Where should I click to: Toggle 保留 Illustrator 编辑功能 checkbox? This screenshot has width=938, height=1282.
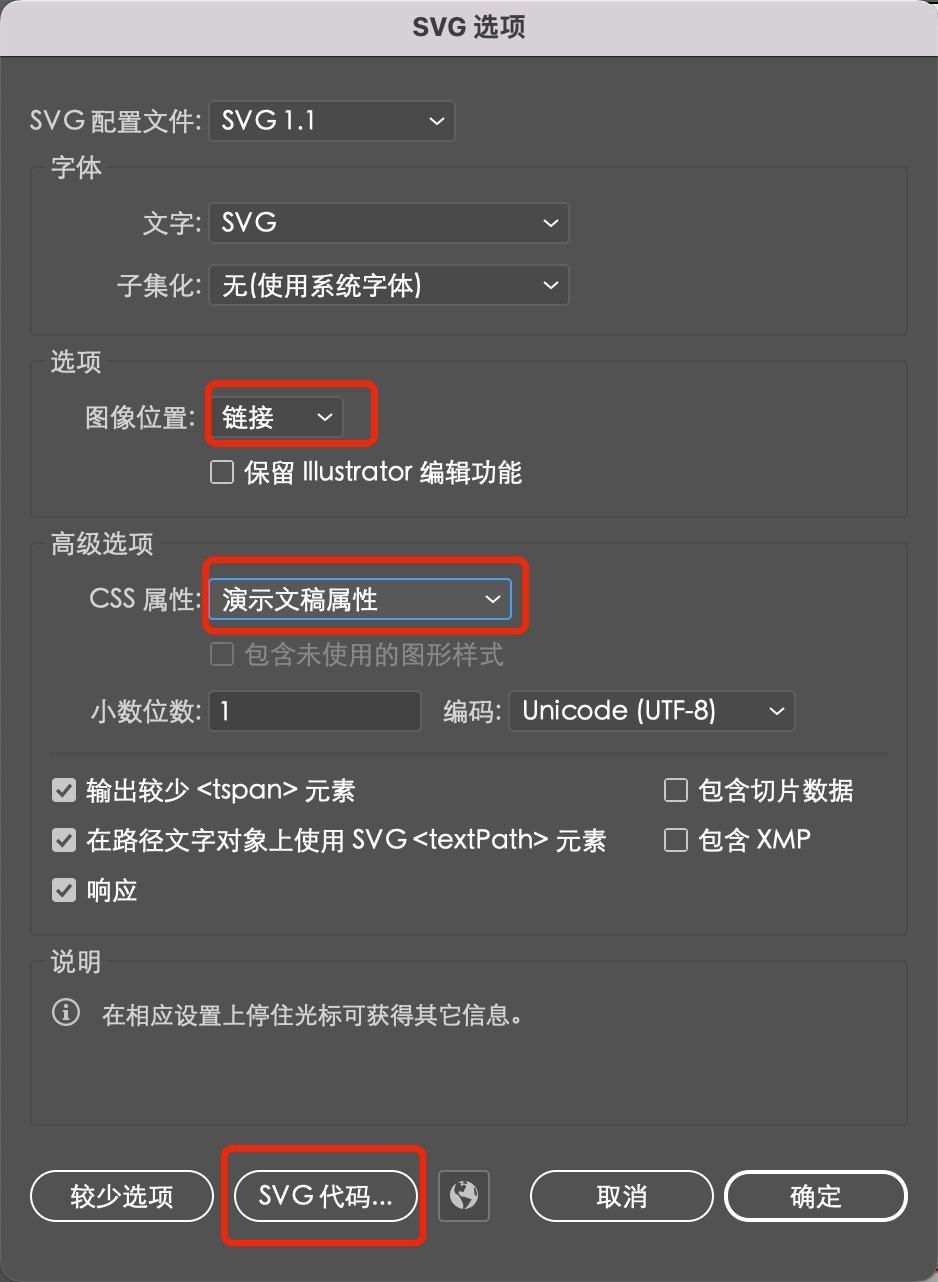(222, 472)
